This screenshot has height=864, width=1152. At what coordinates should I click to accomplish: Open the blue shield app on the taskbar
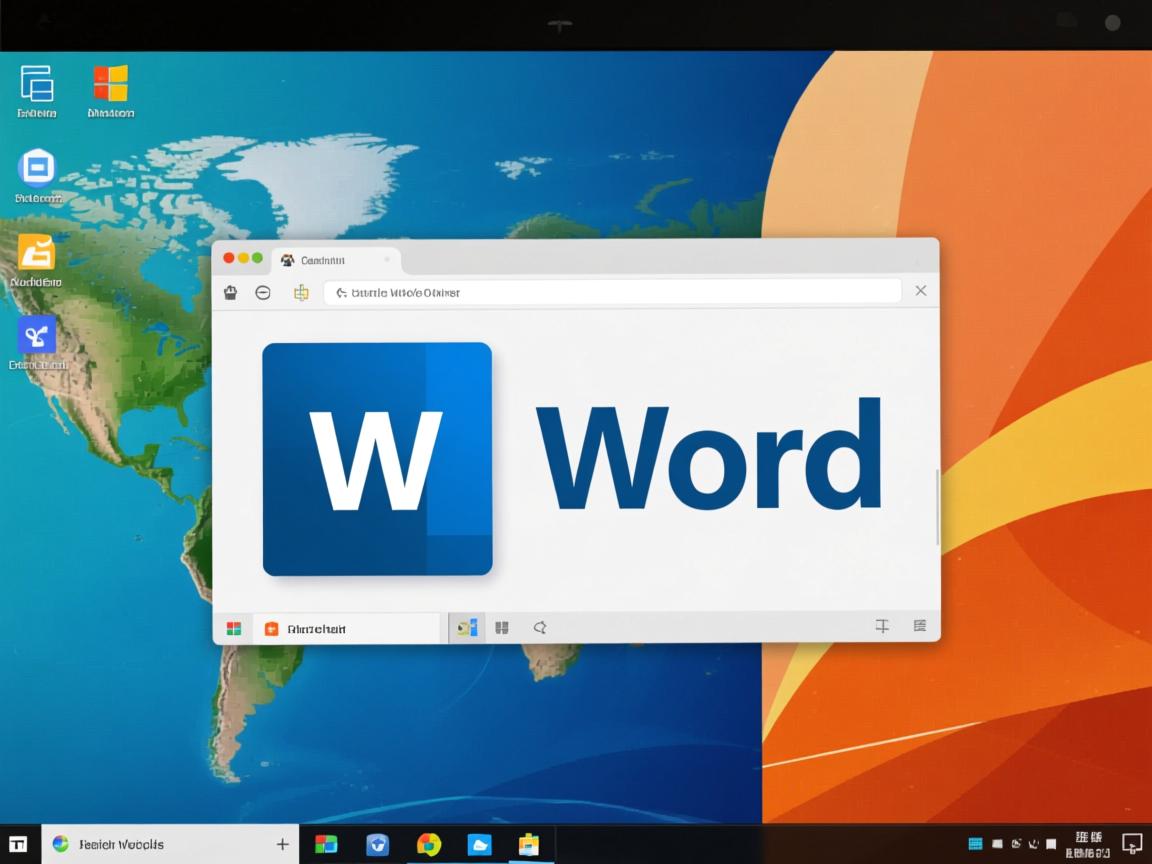[x=377, y=844]
